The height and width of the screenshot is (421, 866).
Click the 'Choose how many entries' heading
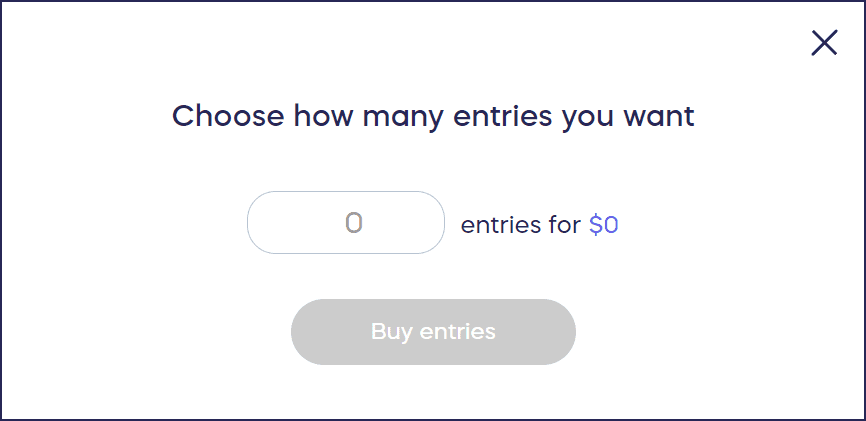433,116
